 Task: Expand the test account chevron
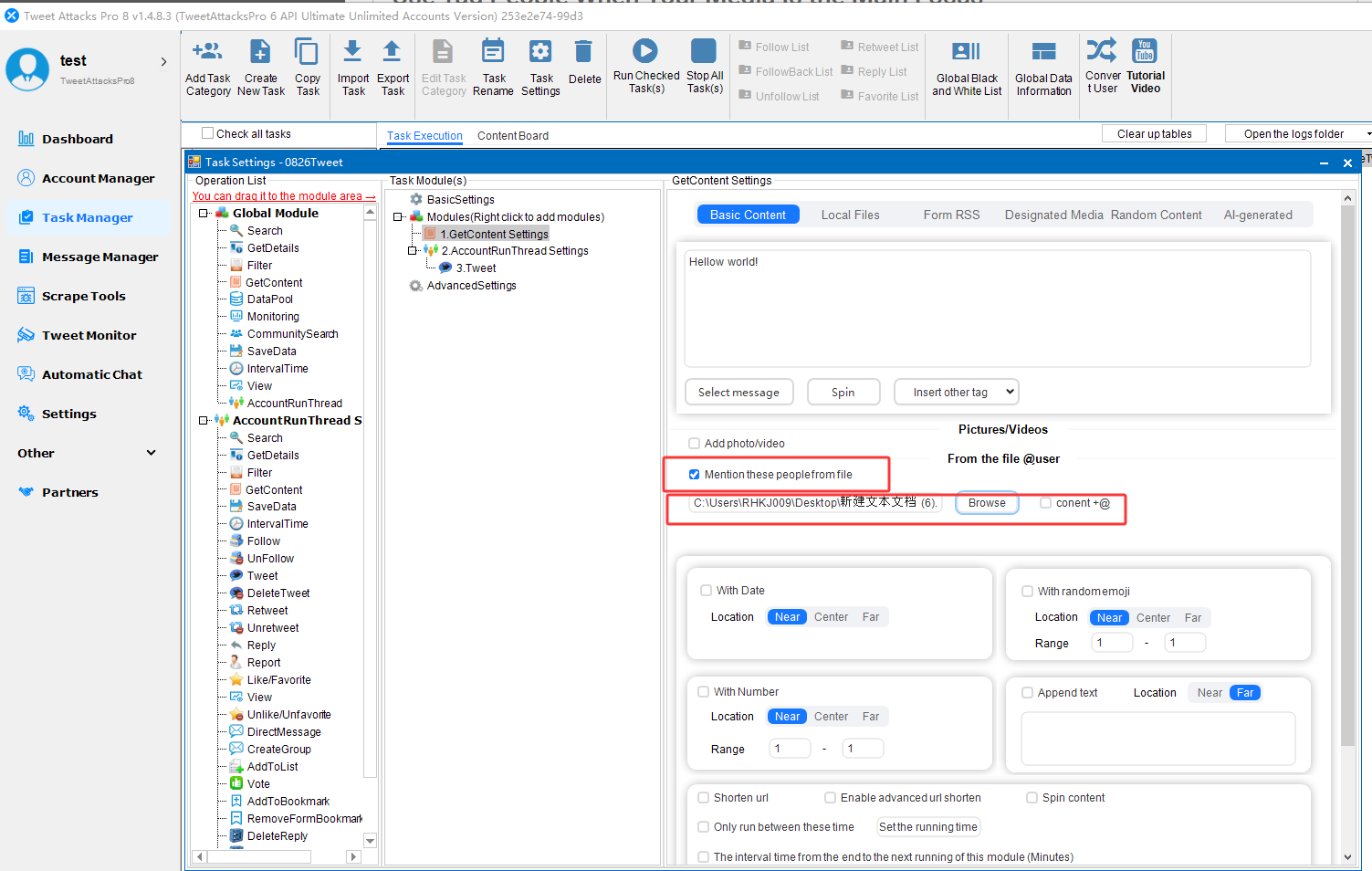164,62
